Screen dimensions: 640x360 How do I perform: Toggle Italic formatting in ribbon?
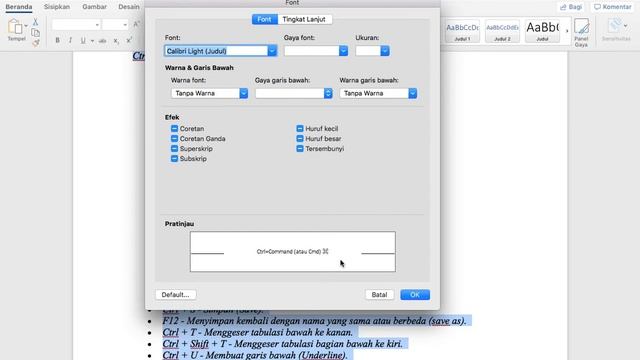[x=70, y=40]
